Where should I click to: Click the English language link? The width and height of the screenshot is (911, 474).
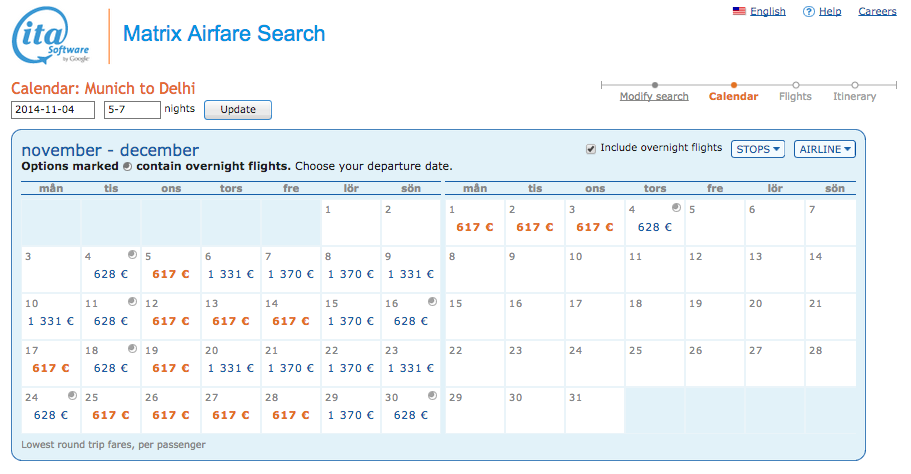(767, 12)
